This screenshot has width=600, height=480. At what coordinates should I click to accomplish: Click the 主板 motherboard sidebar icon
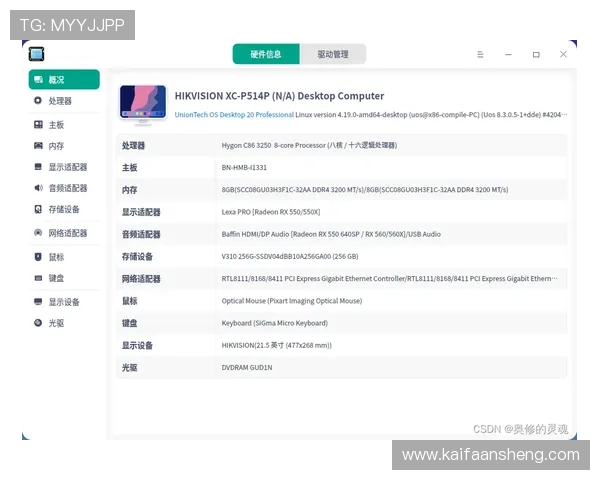[x=38, y=125]
